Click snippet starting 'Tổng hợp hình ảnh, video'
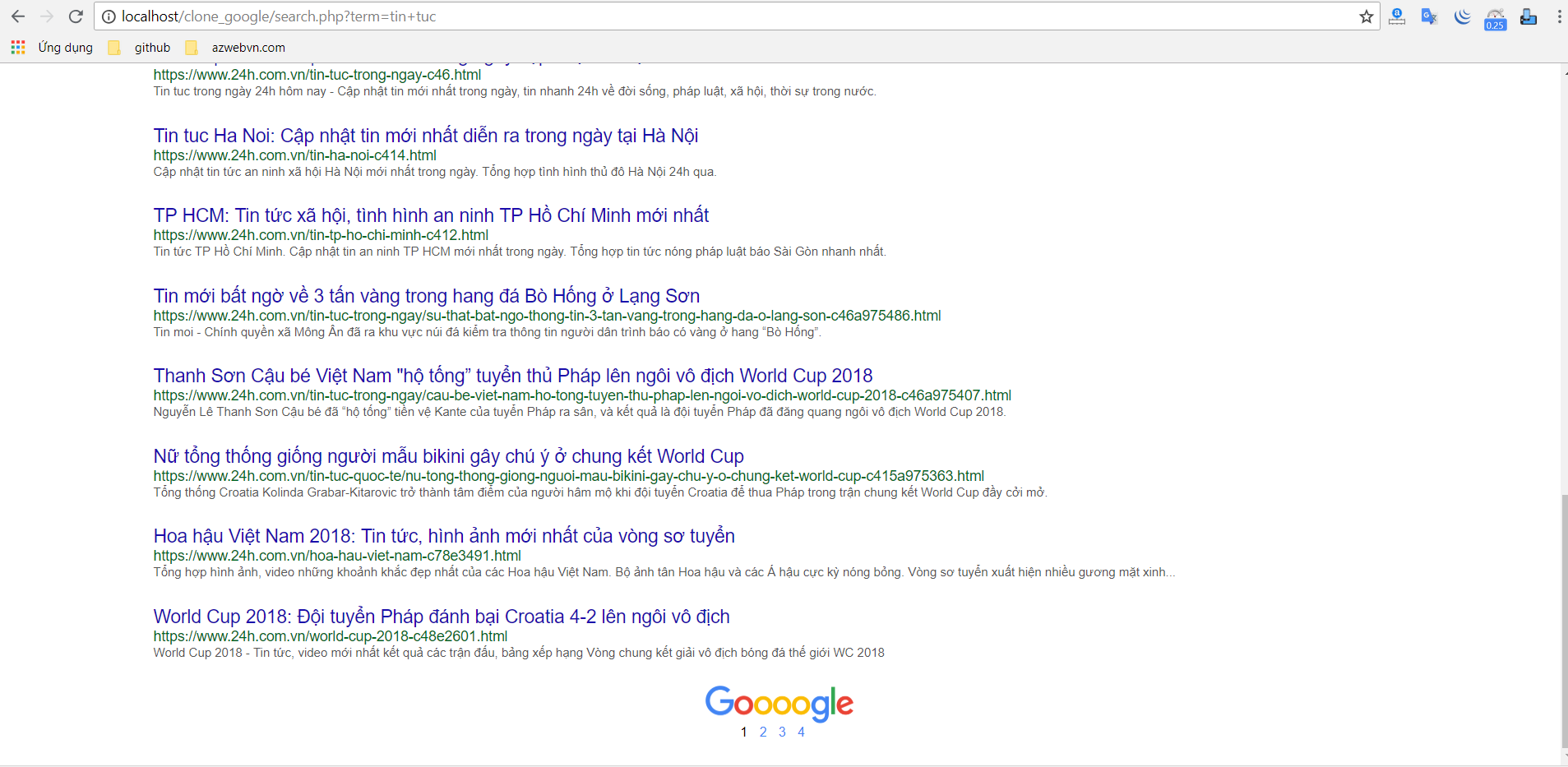The width and height of the screenshot is (1568, 767). pos(664,572)
